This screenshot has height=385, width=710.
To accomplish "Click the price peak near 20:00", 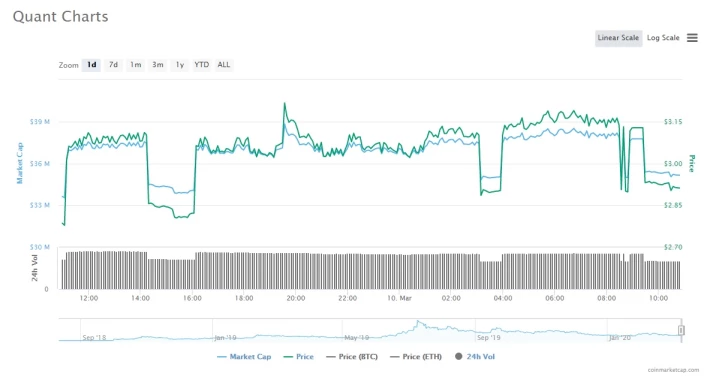I will coord(285,104).
